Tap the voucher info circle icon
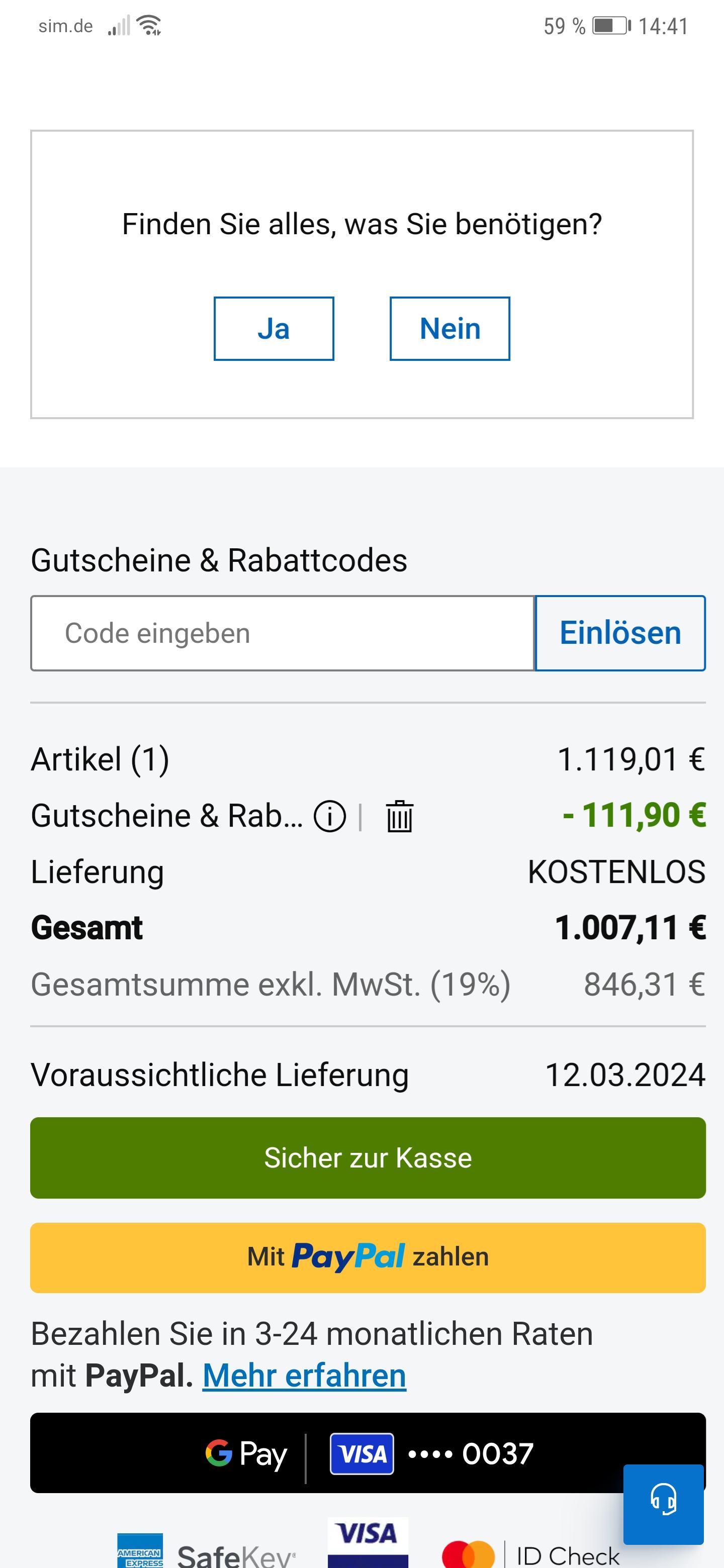 point(329,816)
